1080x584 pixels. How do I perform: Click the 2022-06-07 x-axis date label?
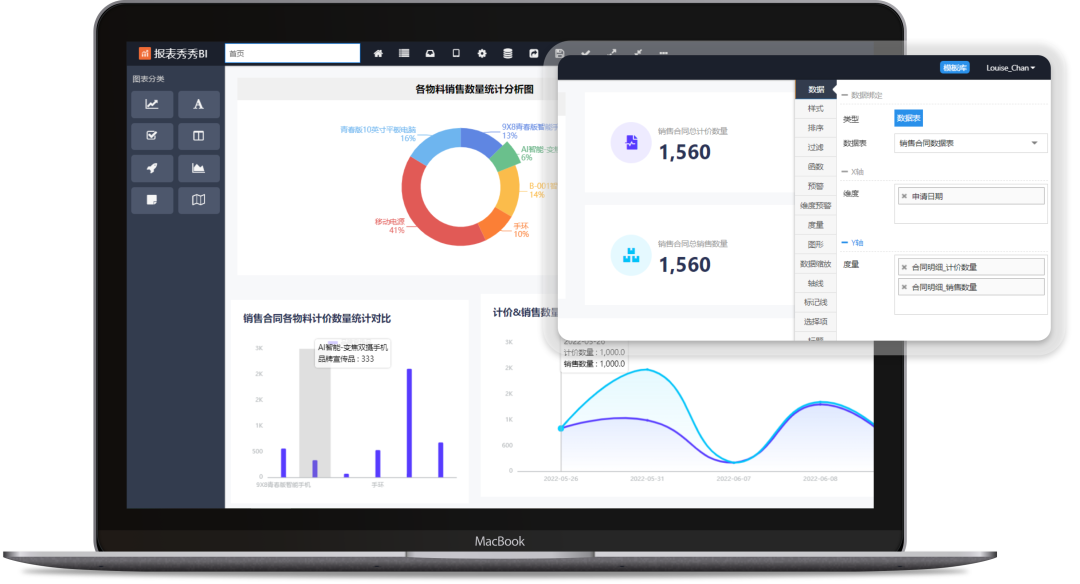pos(734,479)
